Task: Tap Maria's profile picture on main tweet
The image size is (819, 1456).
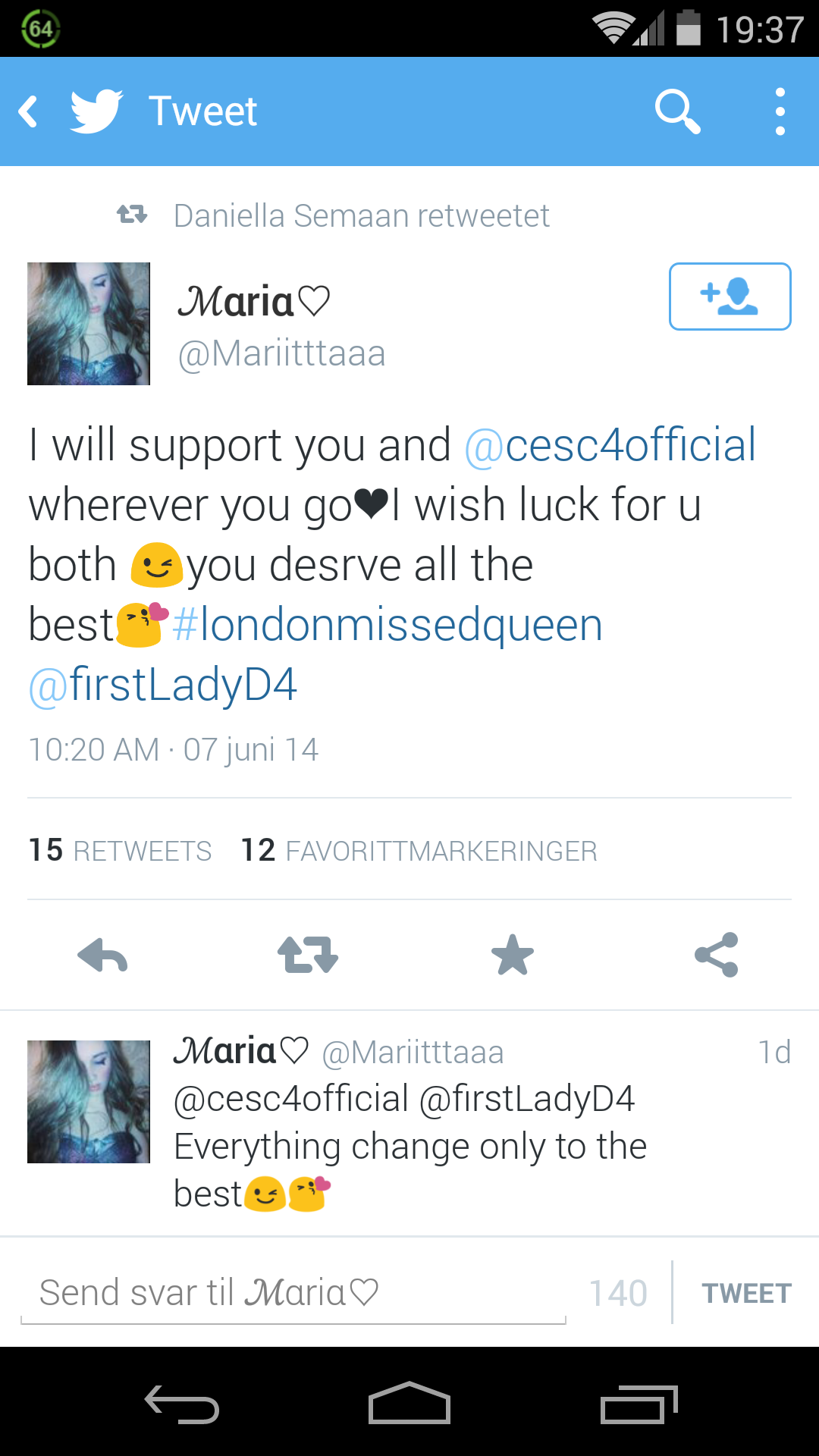Action: (89, 324)
